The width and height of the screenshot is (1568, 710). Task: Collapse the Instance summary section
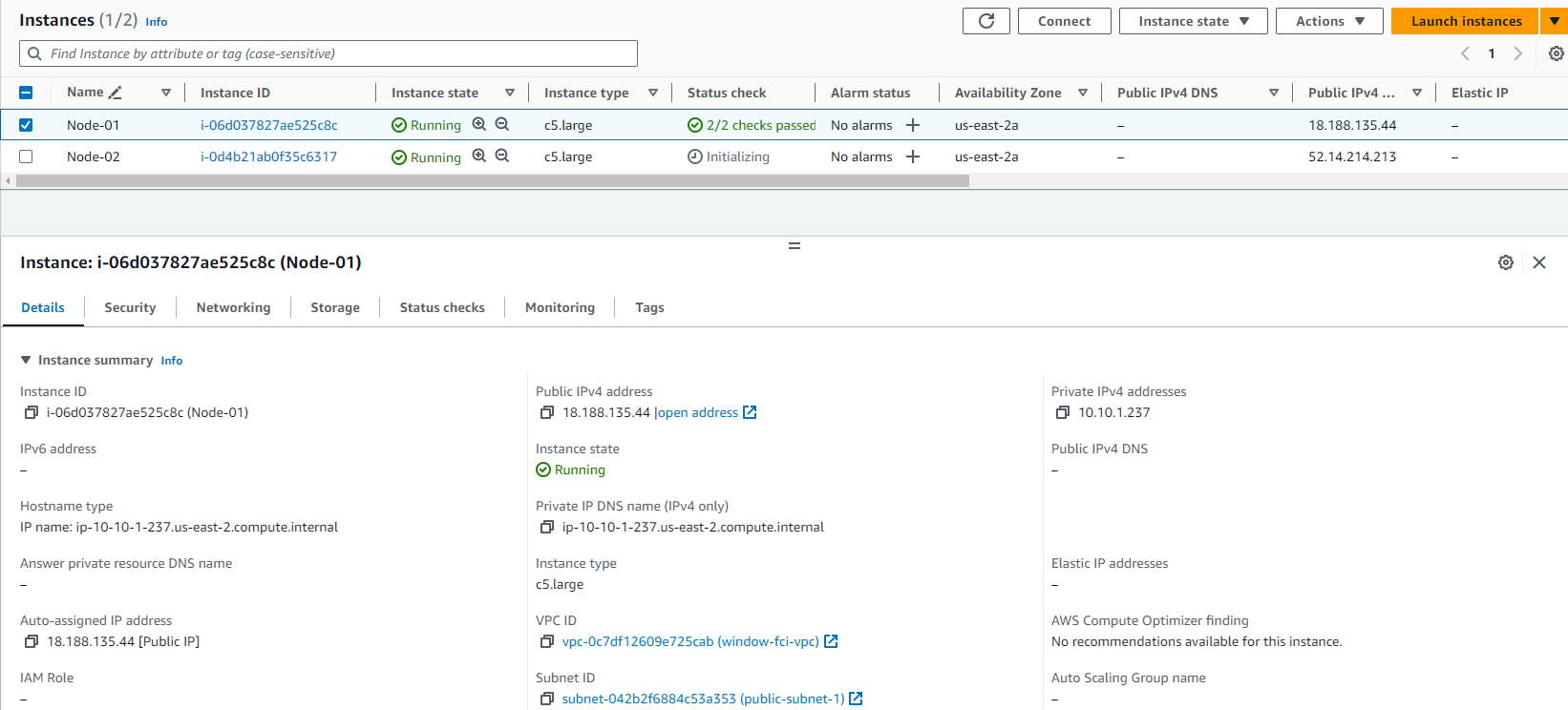26,360
